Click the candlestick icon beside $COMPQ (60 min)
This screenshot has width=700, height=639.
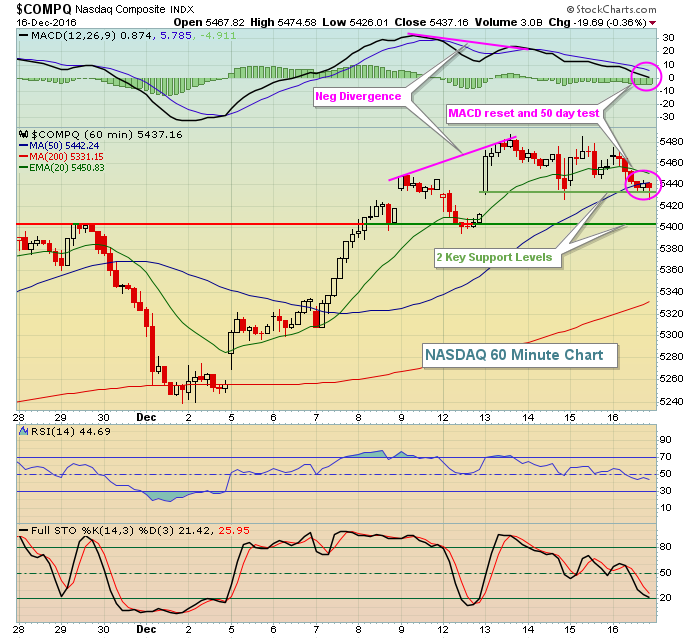(x=24, y=134)
